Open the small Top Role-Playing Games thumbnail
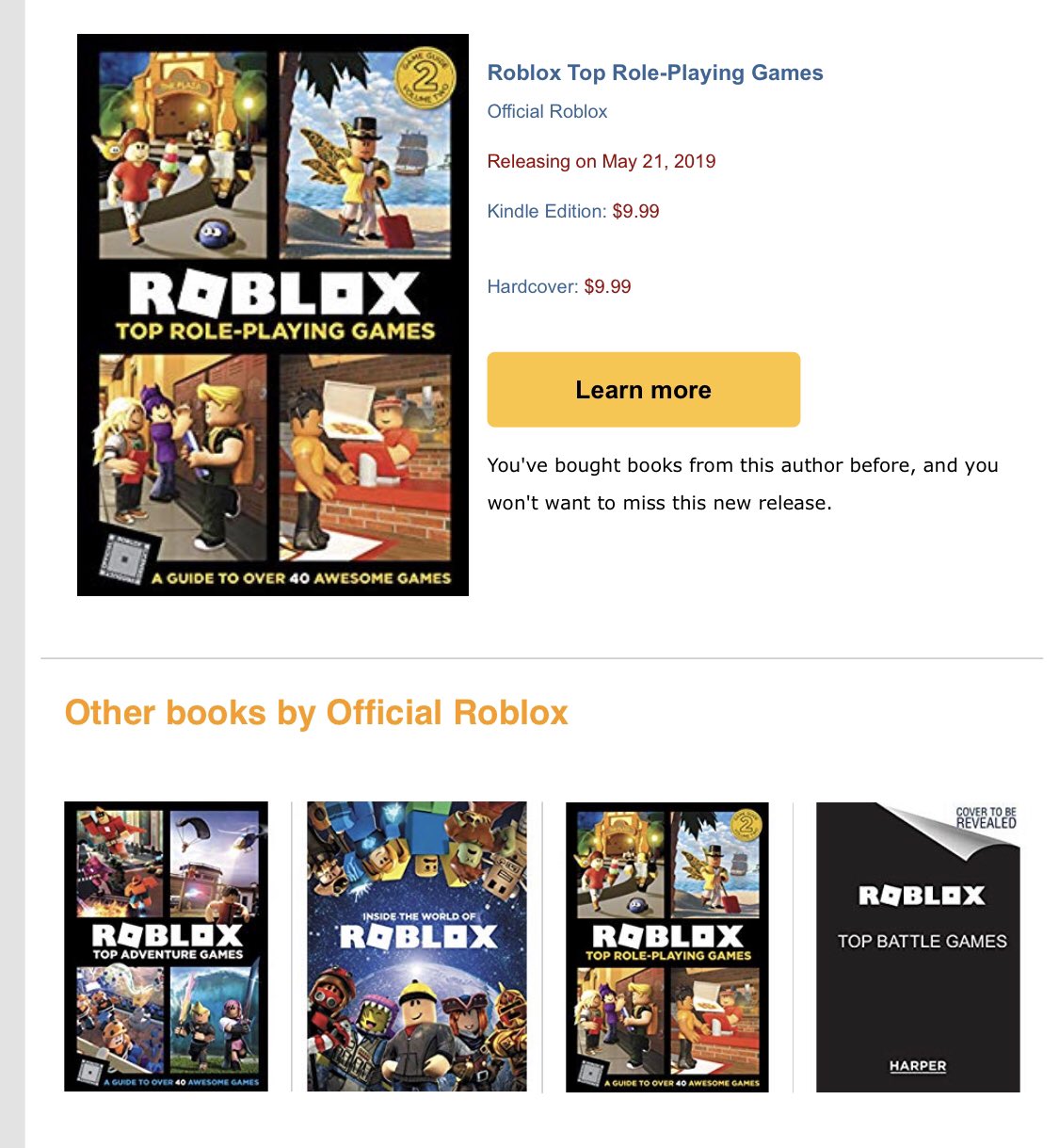 (667, 946)
